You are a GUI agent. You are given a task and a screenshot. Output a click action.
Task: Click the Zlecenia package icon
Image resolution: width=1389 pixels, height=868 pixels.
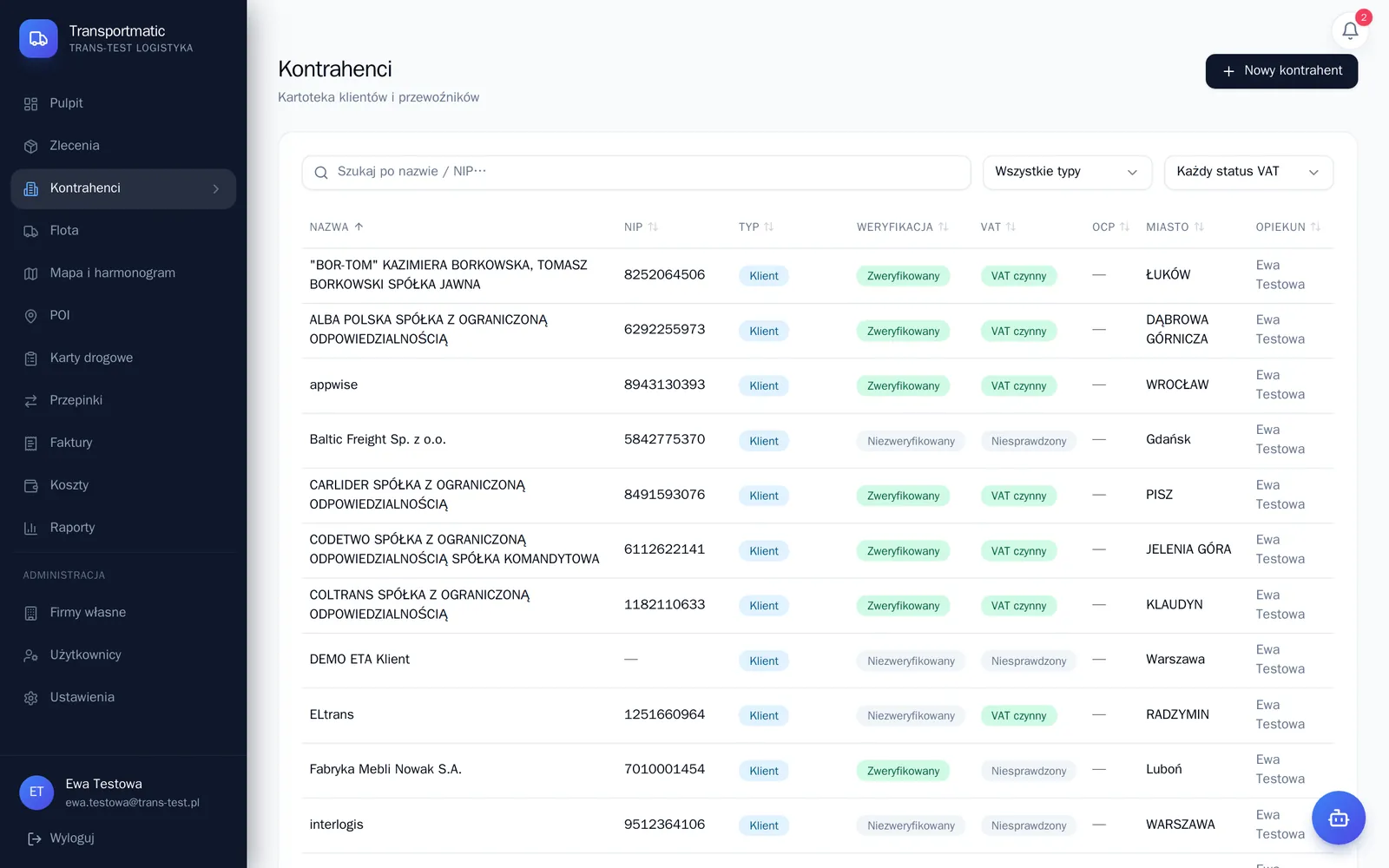click(x=31, y=147)
